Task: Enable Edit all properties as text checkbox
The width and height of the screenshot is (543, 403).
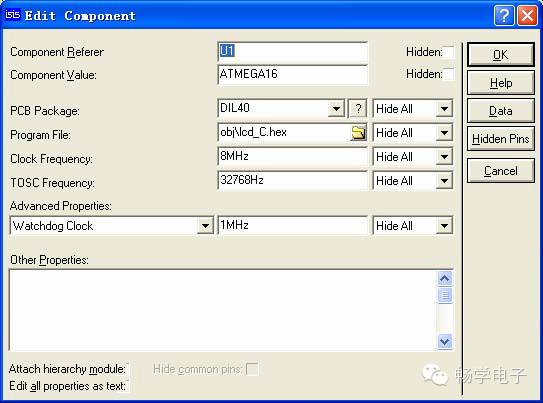Action: point(128,386)
